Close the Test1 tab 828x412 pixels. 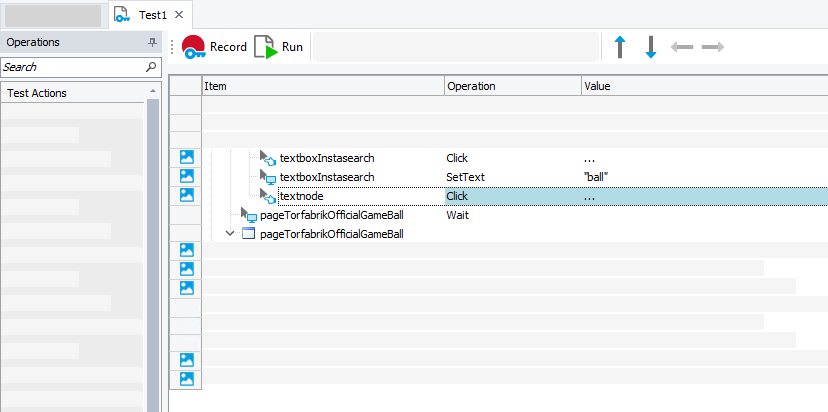(179, 15)
